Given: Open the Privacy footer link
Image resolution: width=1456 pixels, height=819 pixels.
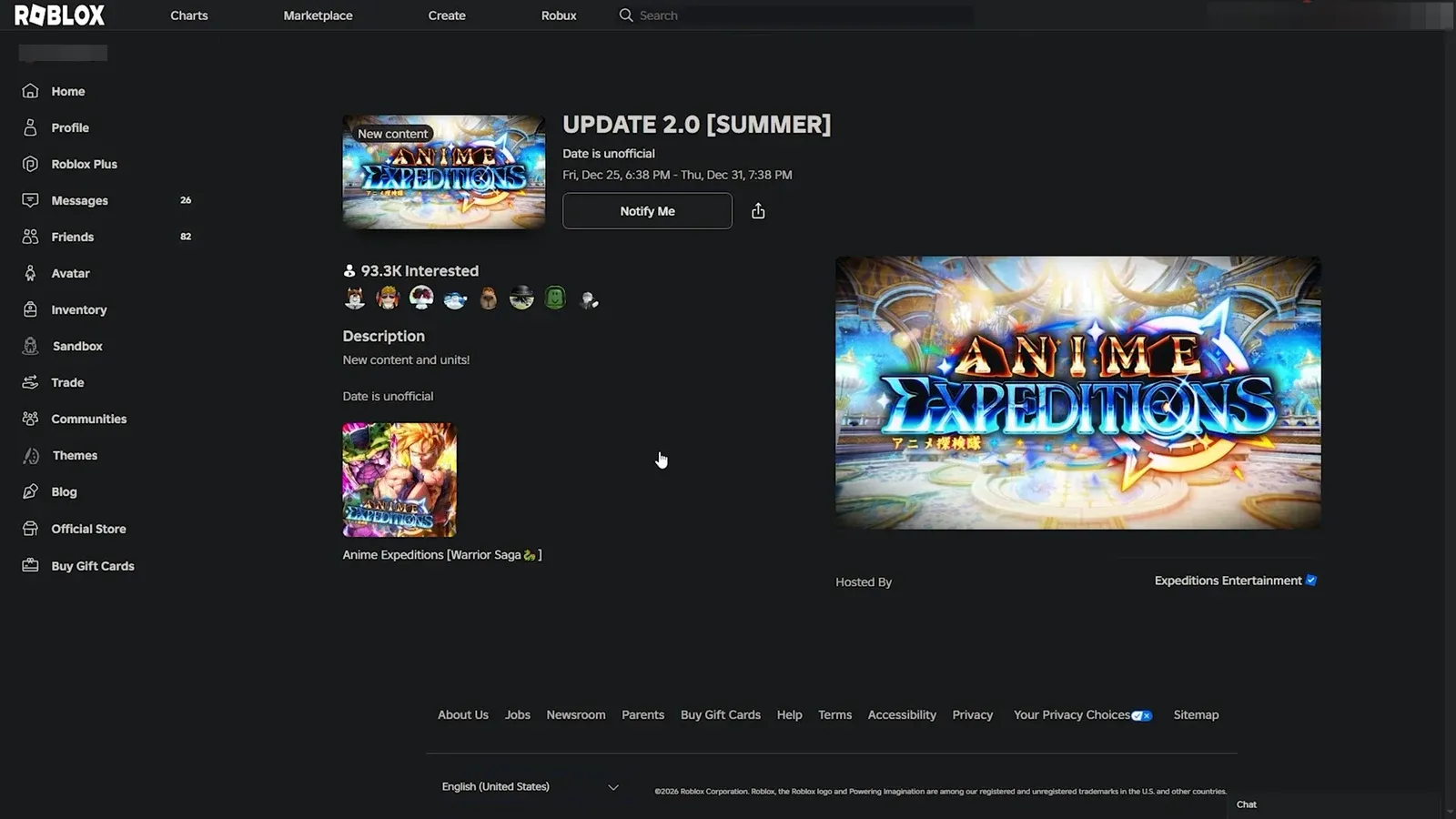Looking at the screenshot, I should pos(973,715).
